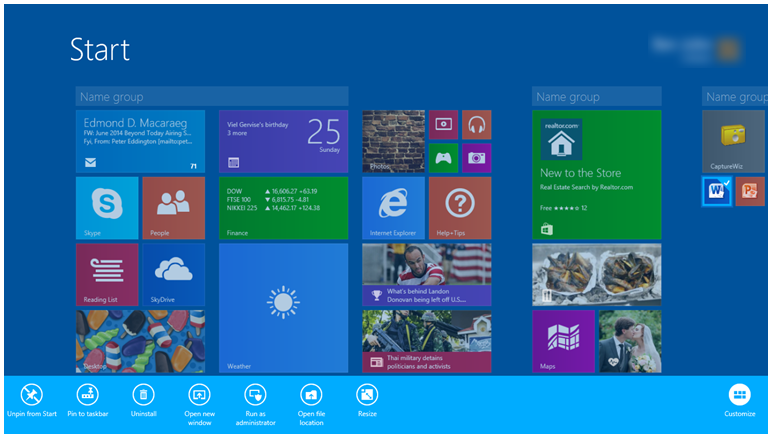772x437 pixels.
Task: Open the green Xbox Games controller tile
Action: click(x=444, y=157)
